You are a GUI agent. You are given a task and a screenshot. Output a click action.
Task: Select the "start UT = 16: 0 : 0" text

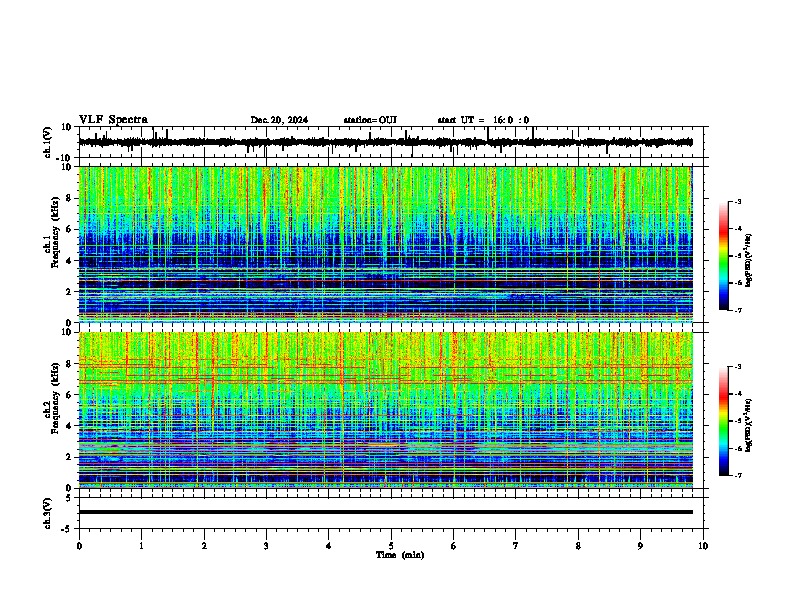click(x=483, y=120)
